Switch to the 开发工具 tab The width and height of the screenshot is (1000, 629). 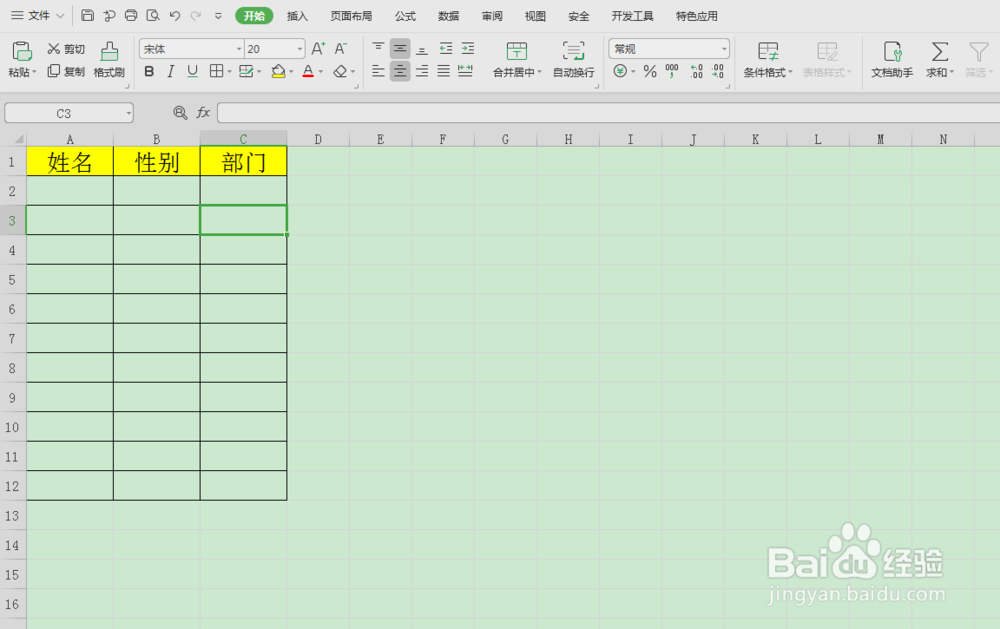[632, 16]
